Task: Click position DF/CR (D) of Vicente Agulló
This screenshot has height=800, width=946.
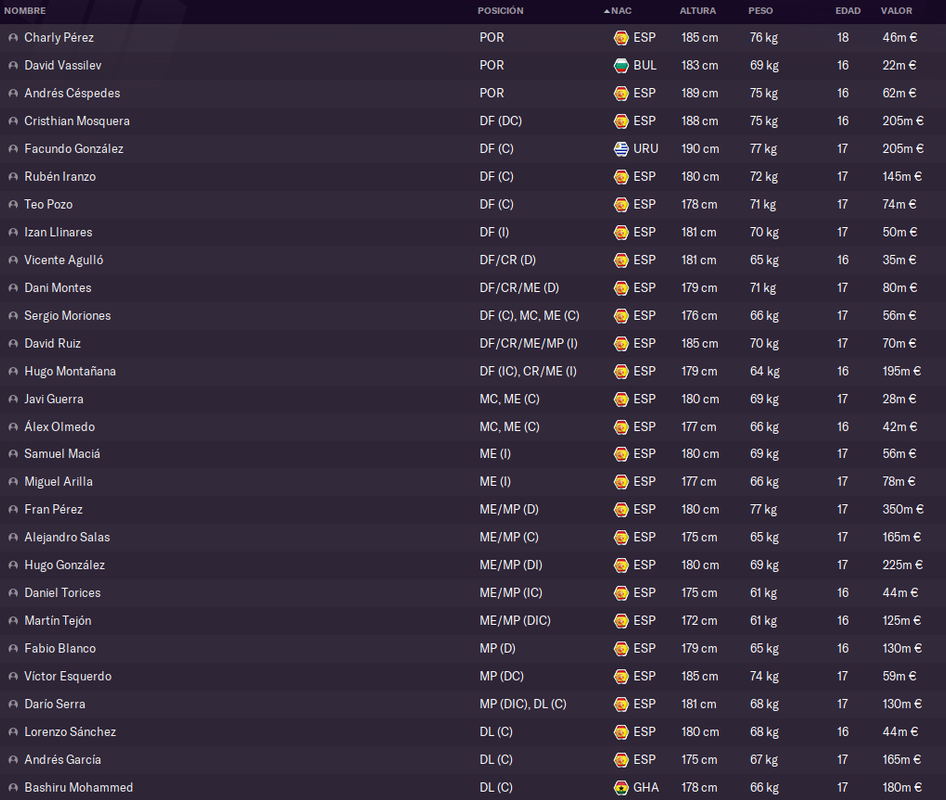Action: pyautogui.click(x=507, y=260)
